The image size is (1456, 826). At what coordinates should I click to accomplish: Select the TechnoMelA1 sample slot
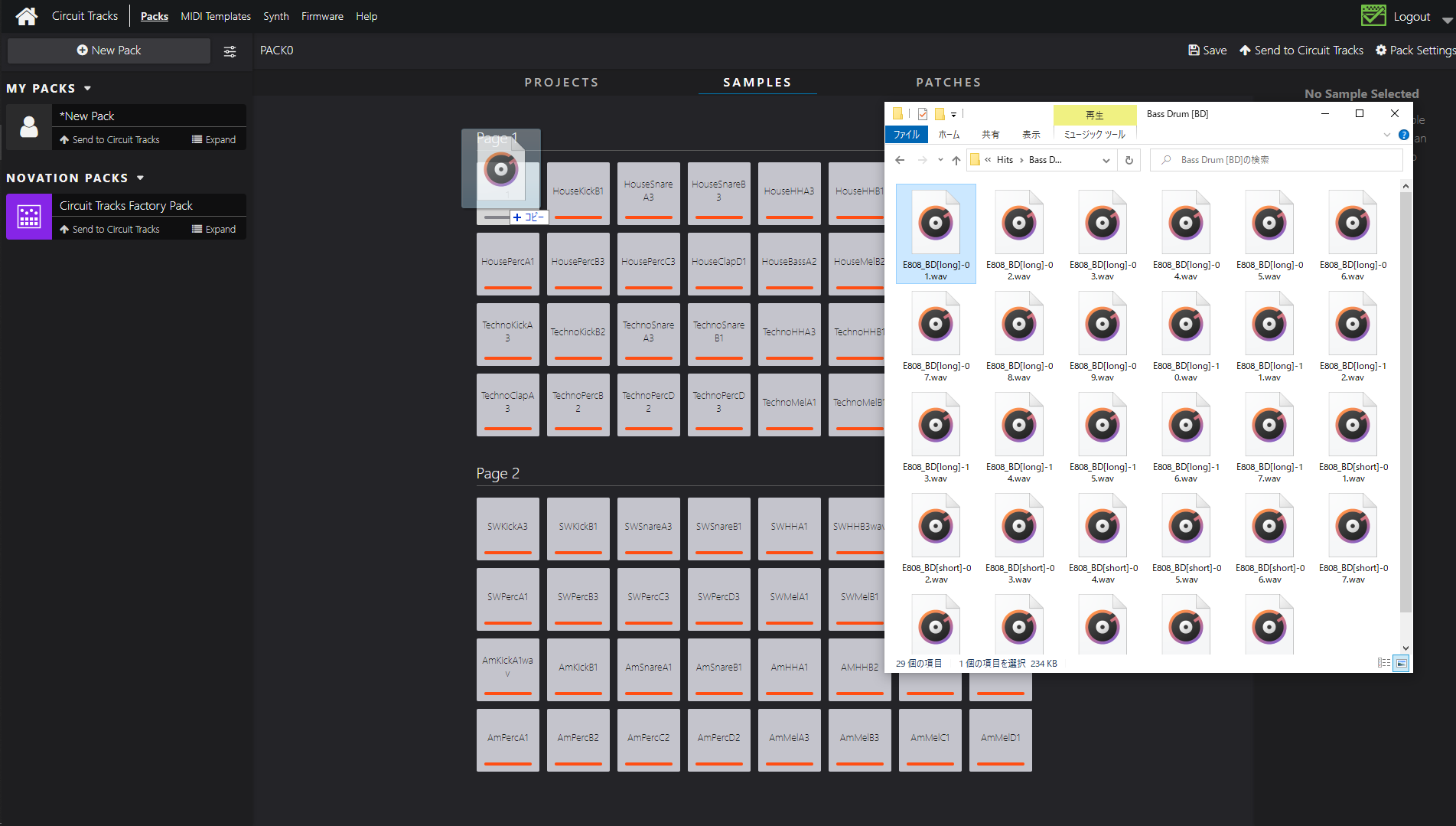tap(790, 403)
